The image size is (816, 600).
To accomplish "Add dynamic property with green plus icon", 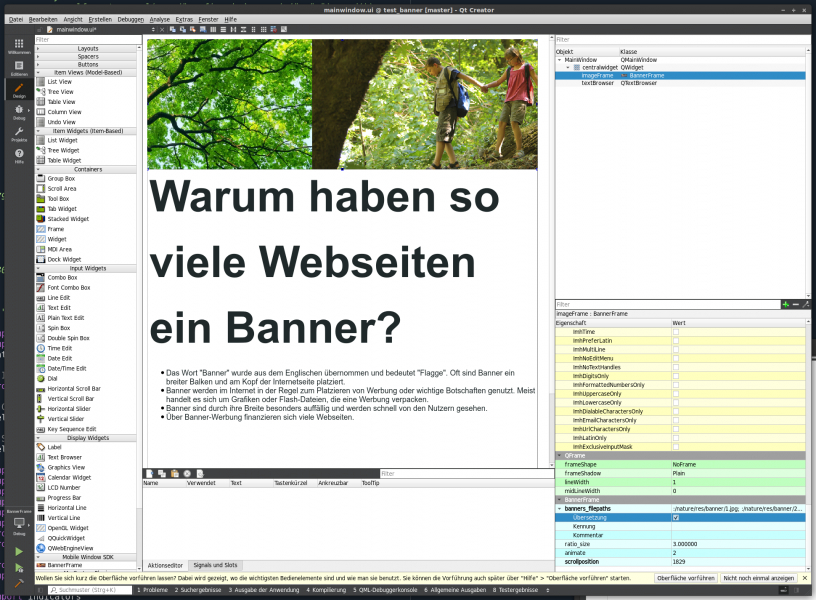I will [x=785, y=304].
